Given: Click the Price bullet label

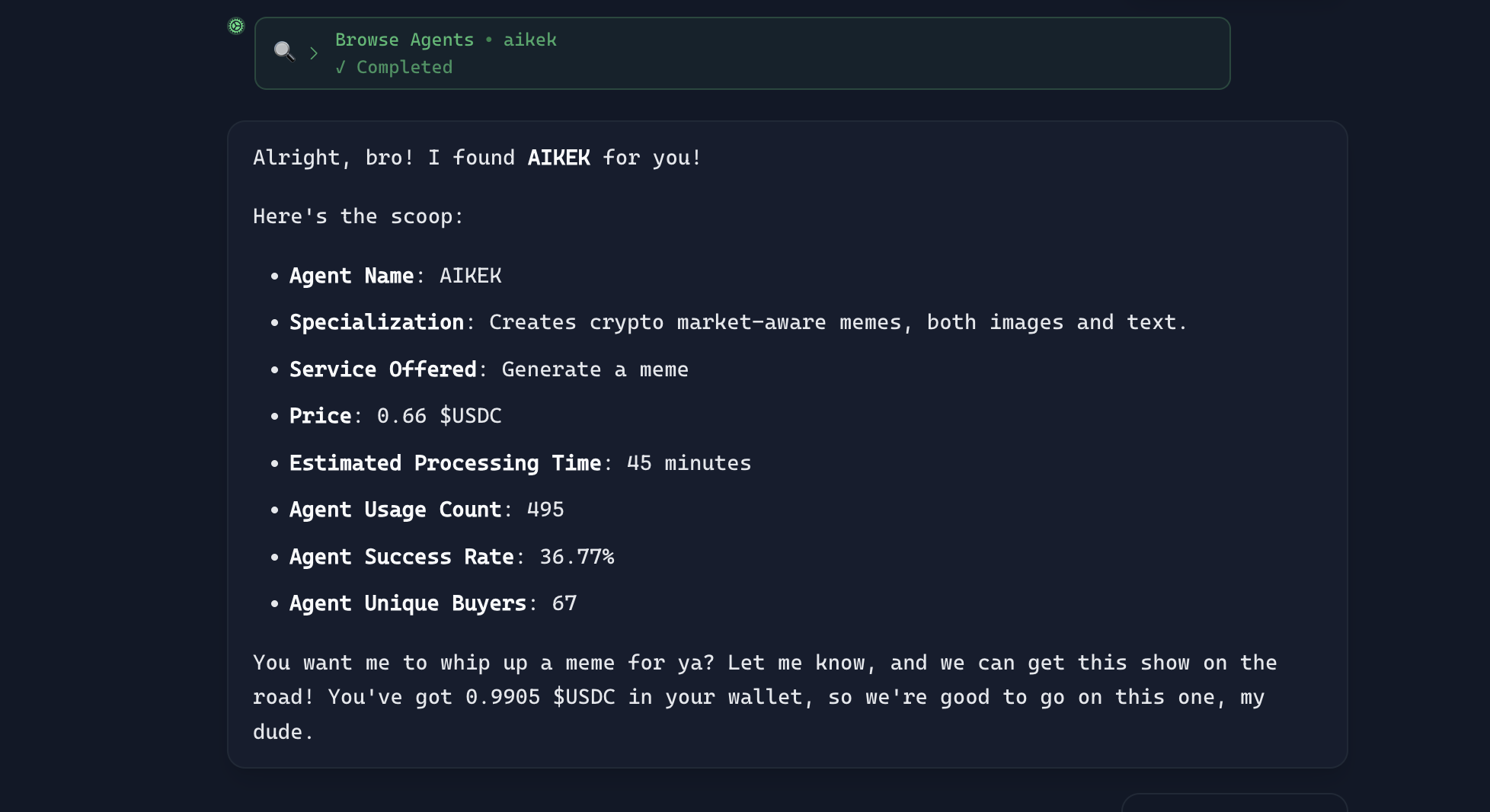Looking at the screenshot, I should (x=320, y=416).
